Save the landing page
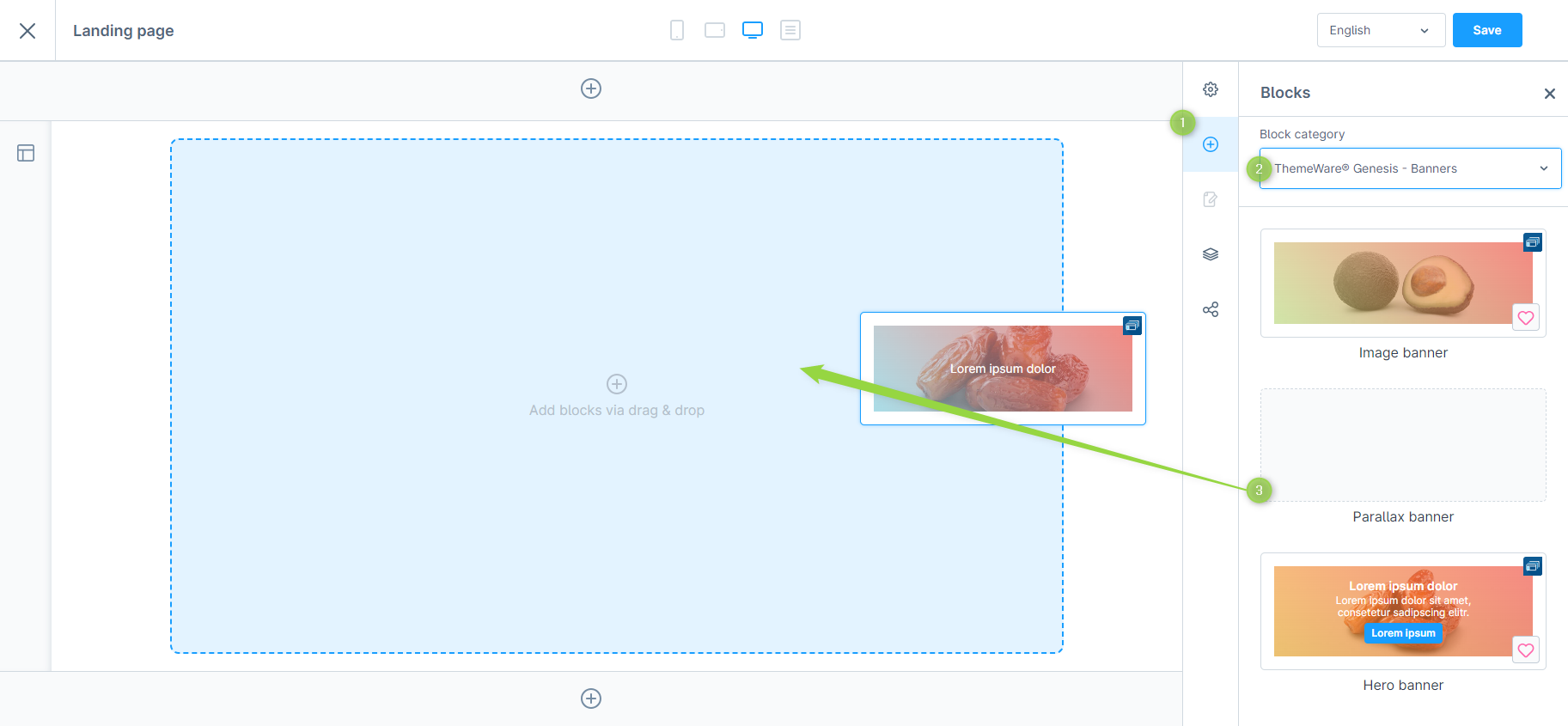This screenshot has height=726, width=1568. 1487,30
